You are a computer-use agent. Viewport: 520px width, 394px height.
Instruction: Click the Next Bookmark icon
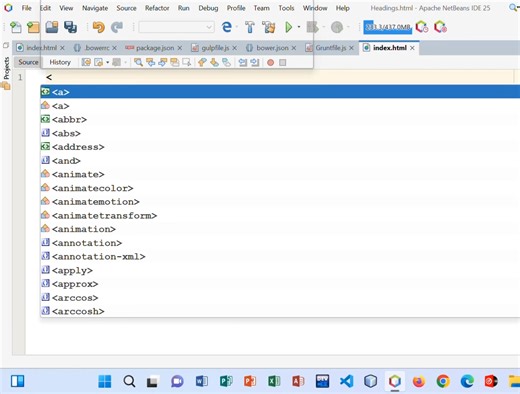[x=214, y=62]
